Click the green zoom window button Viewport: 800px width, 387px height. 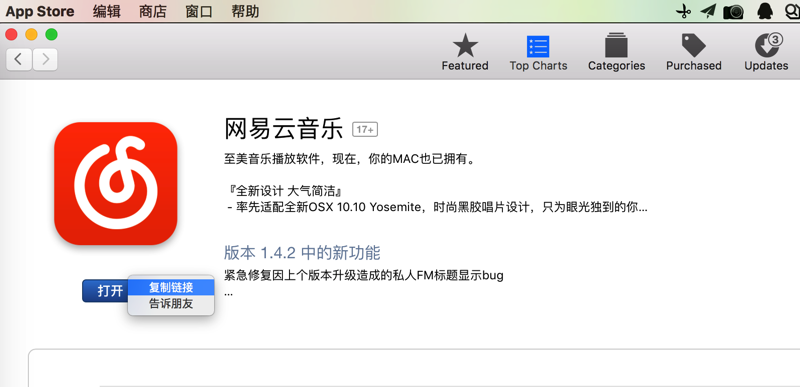(51, 34)
